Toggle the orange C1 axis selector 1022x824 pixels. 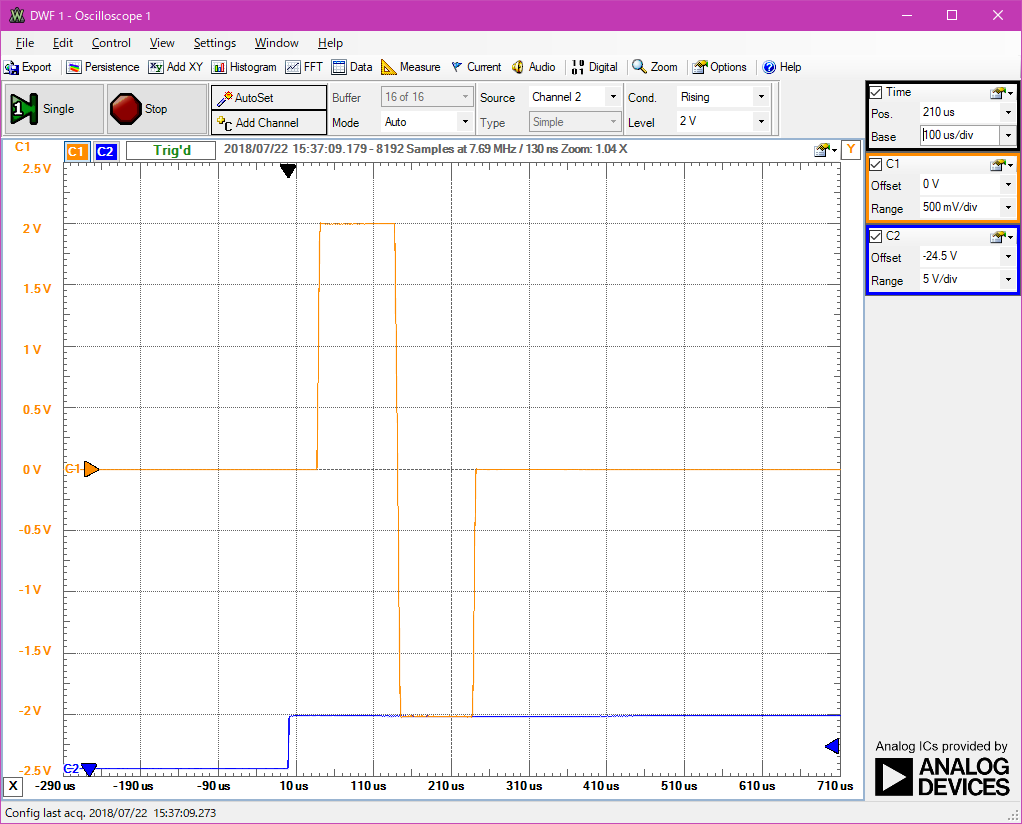click(x=77, y=151)
